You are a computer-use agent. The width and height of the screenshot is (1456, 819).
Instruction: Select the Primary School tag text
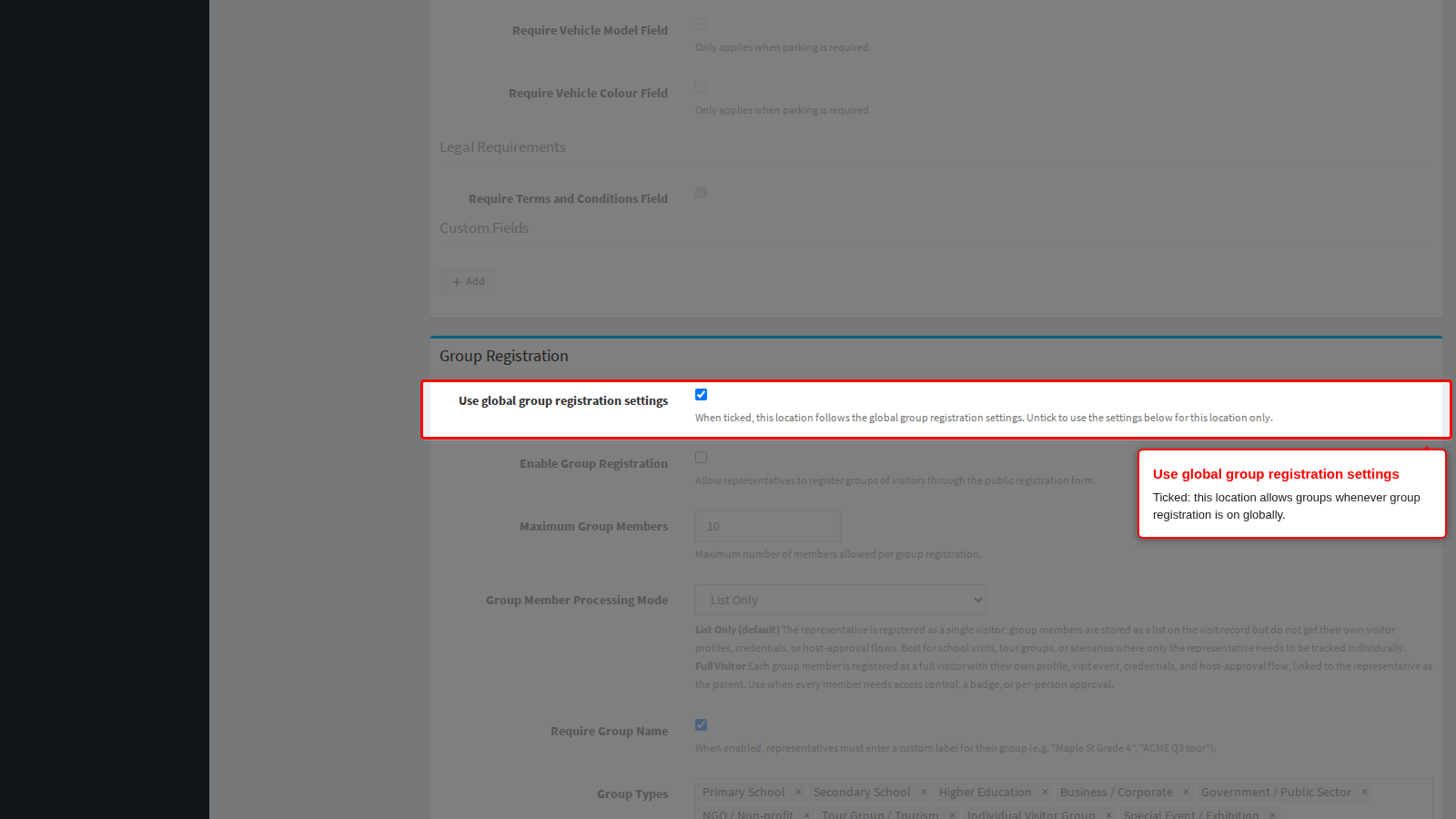pyautogui.click(x=743, y=793)
